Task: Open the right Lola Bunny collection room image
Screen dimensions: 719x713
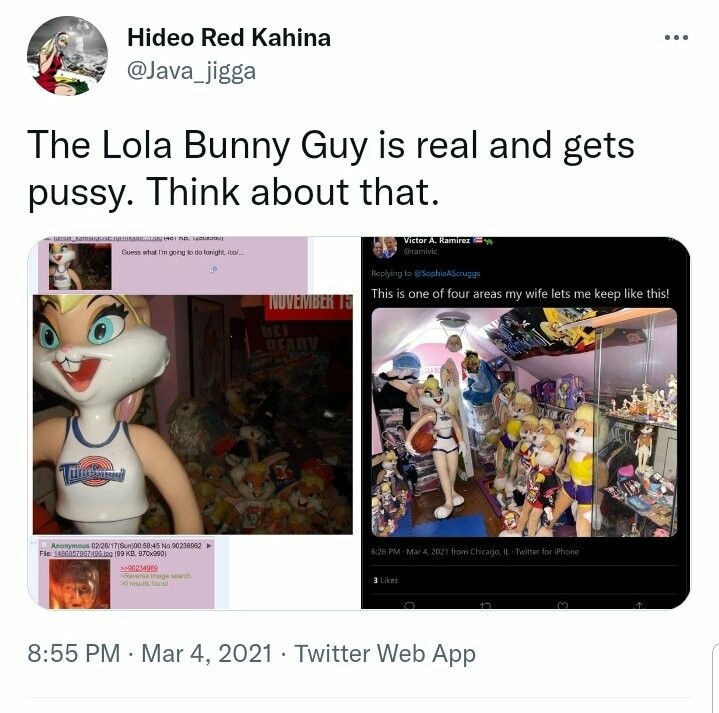Action: point(524,422)
